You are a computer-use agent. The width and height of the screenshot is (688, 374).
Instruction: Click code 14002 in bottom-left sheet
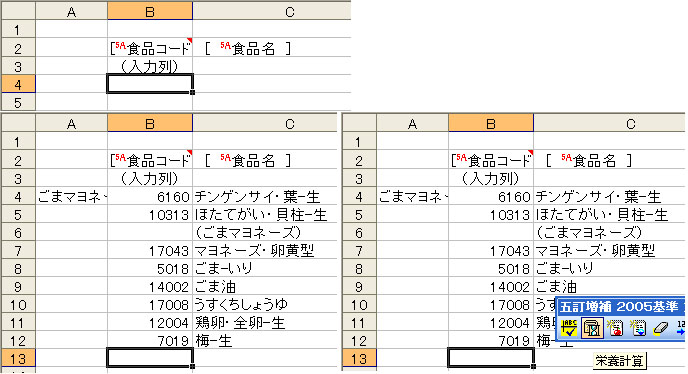point(169,287)
